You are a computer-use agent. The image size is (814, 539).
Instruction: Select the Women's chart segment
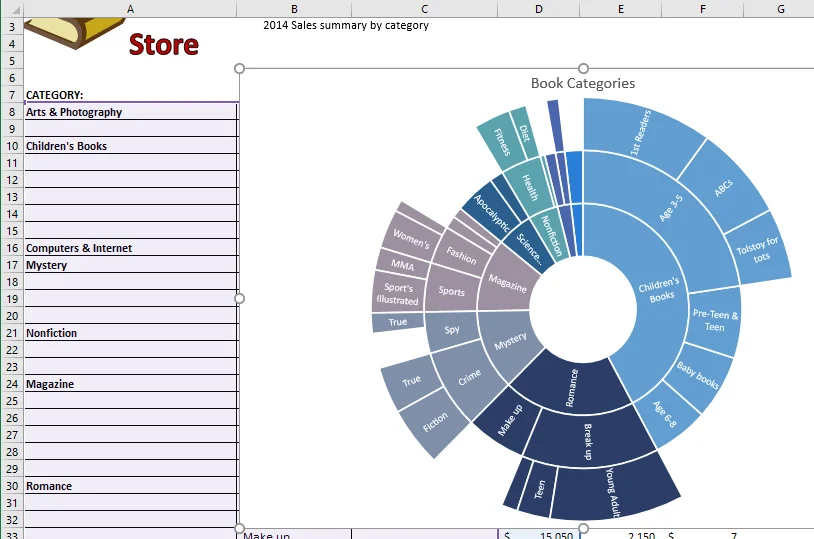point(411,239)
